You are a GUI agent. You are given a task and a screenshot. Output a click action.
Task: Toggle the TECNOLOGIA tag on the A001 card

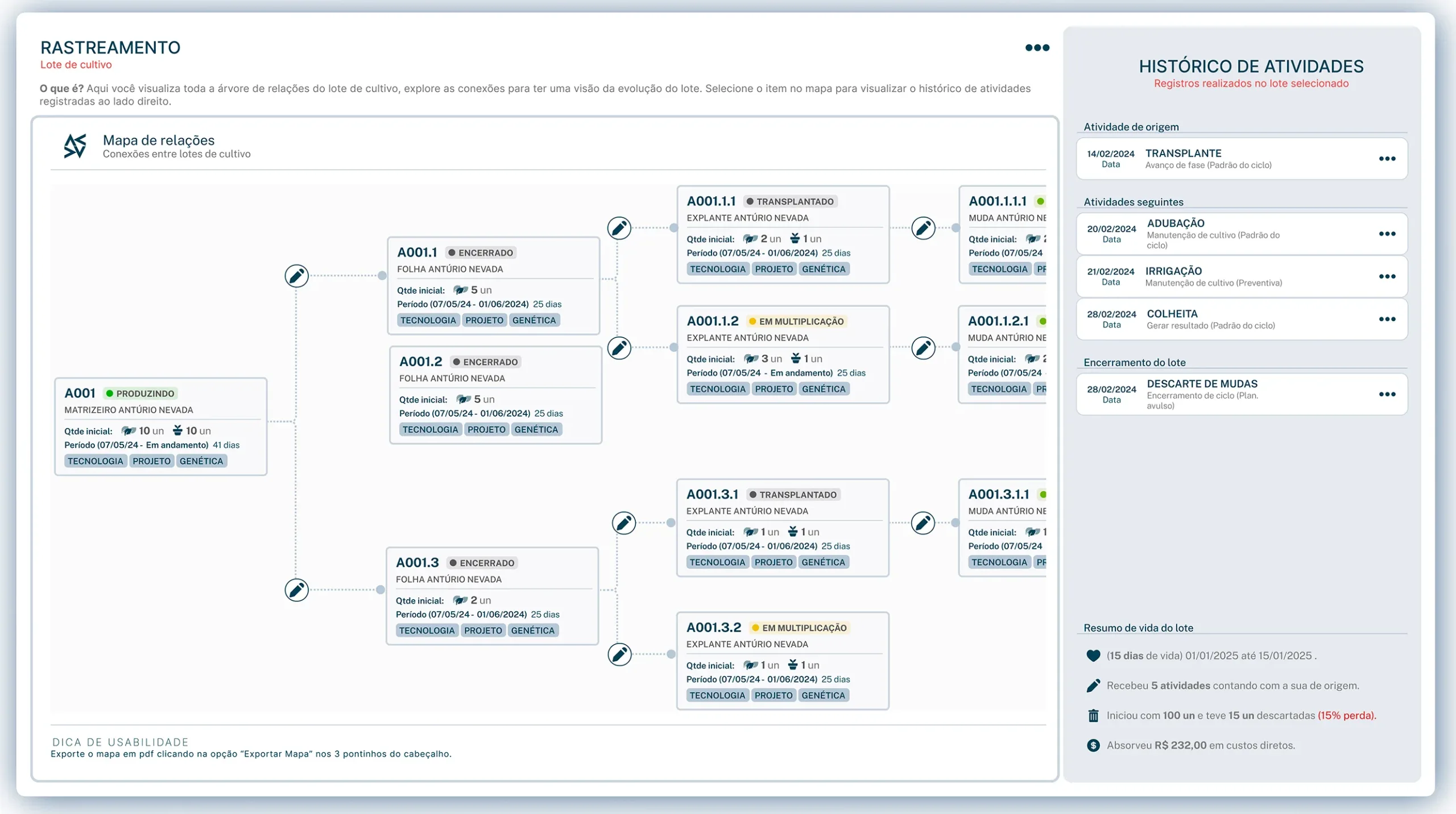coord(95,461)
